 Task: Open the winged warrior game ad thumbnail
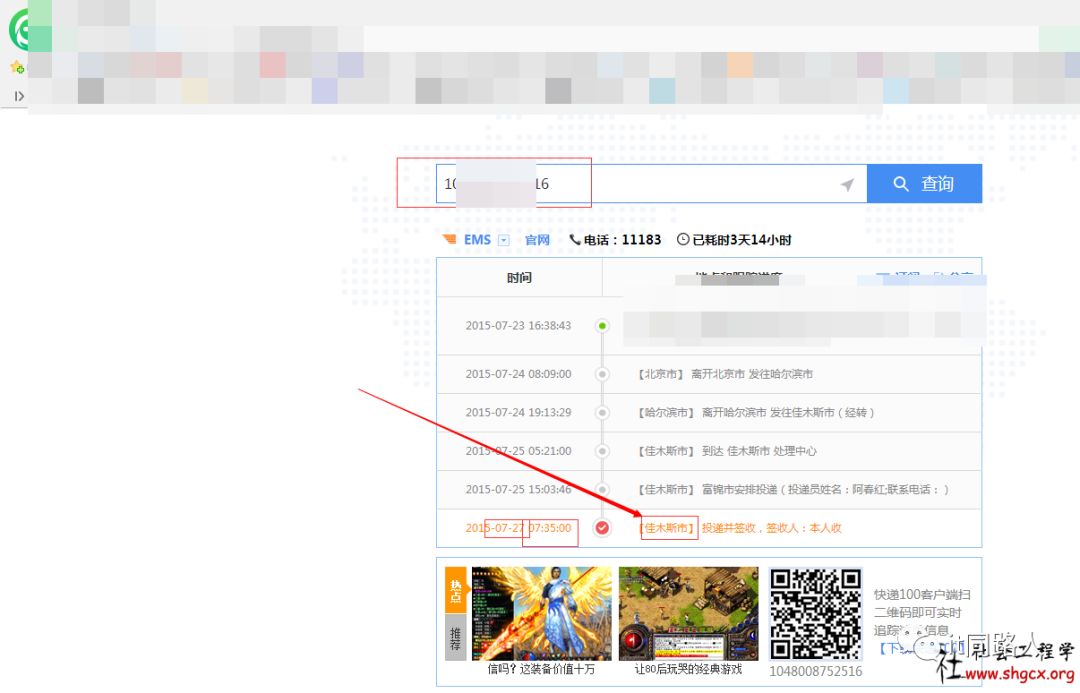pyautogui.click(x=541, y=613)
